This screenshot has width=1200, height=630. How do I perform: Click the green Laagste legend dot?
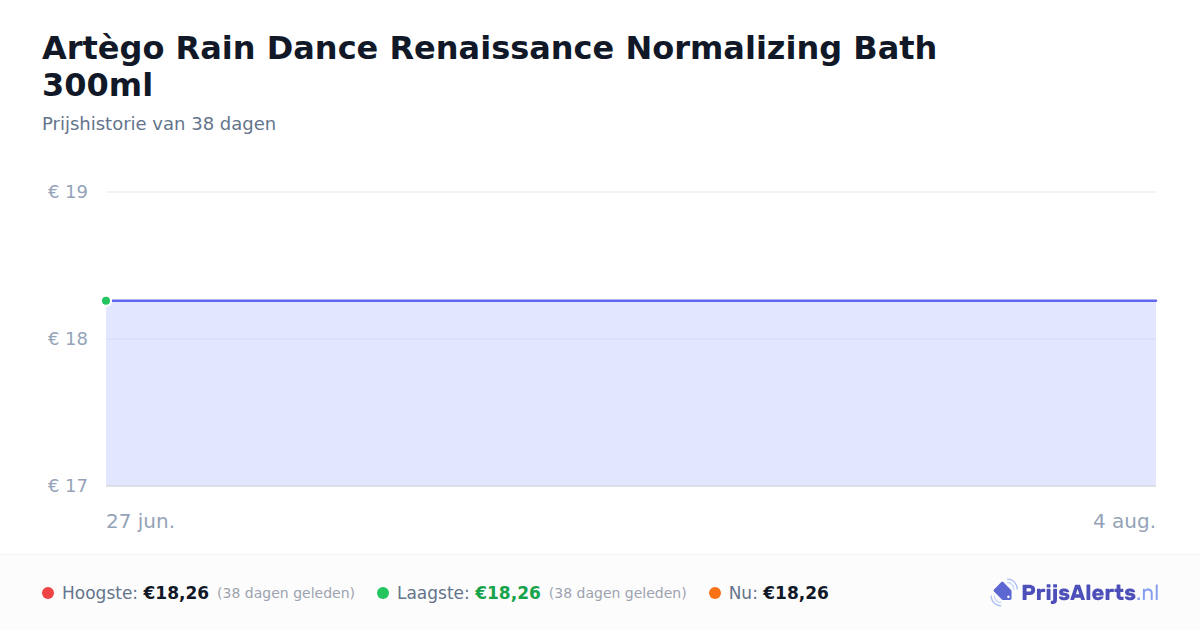coord(383,593)
